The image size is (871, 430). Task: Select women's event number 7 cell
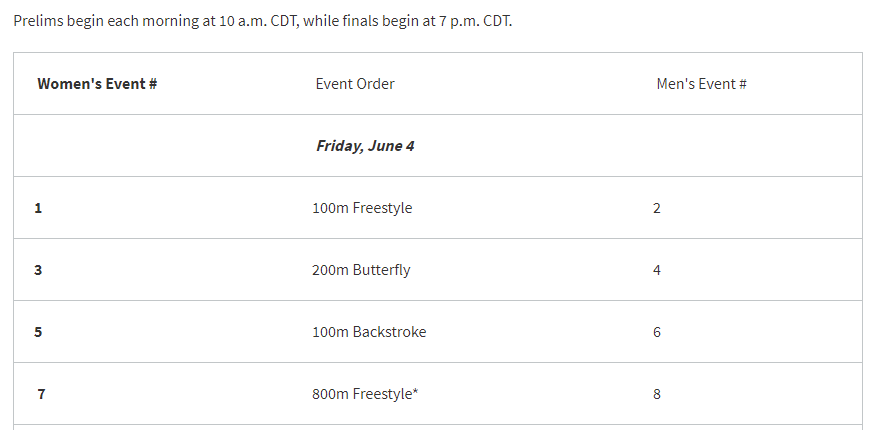point(41,394)
